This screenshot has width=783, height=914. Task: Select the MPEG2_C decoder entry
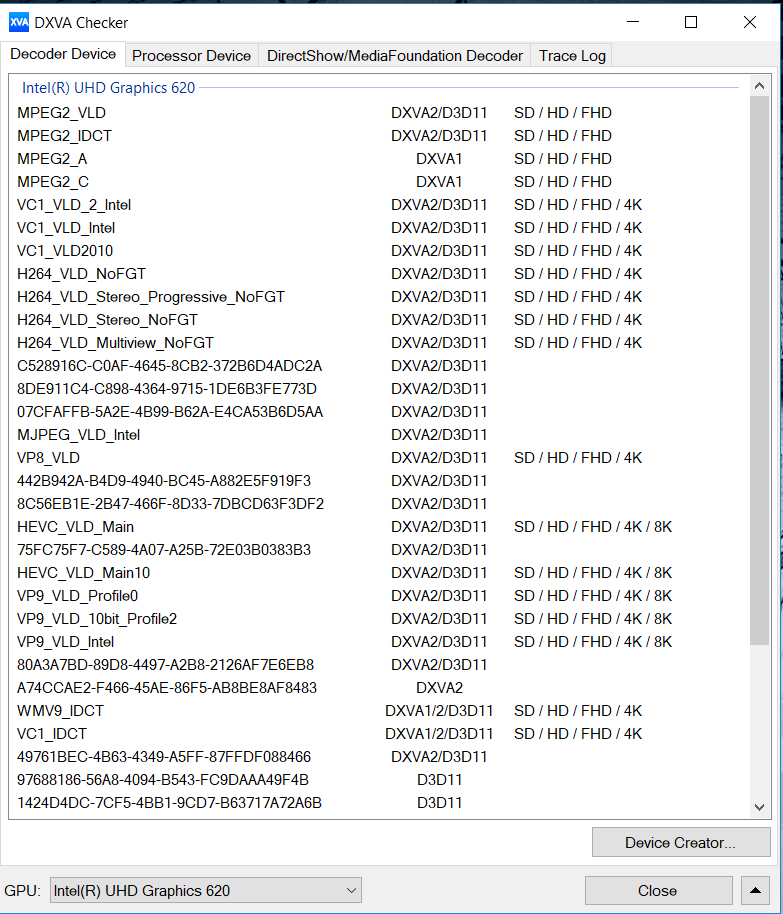point(379,182)
